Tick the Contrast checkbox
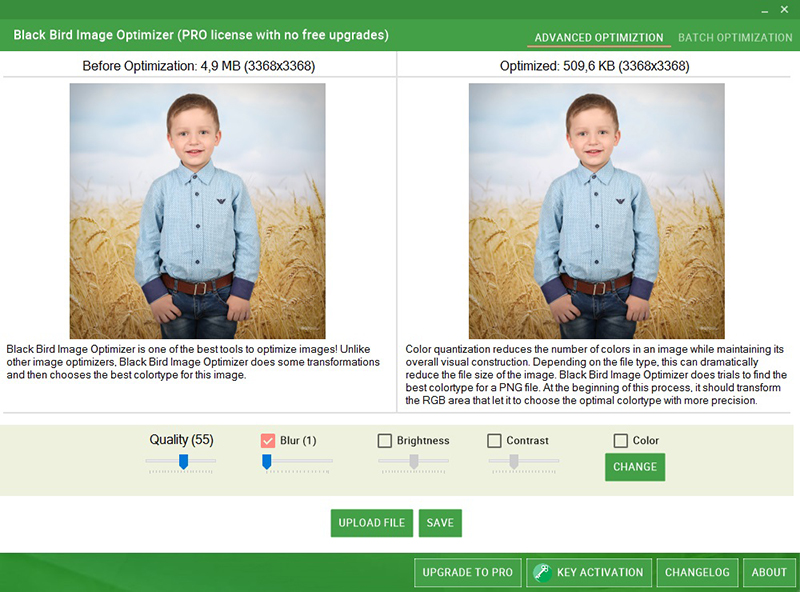800x592 pixels. click(x=494, y=440)
